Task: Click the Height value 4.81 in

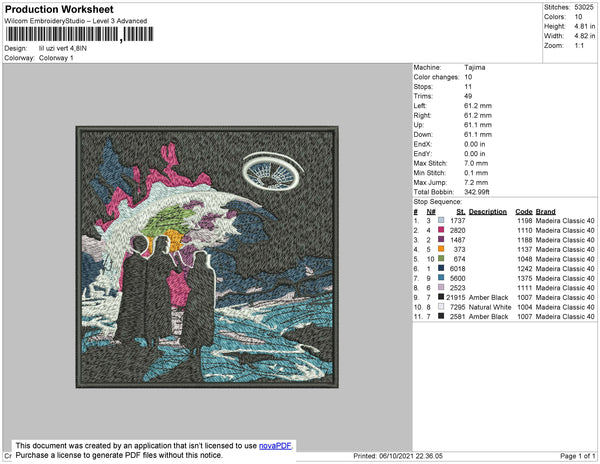Action: click(585, 26)
